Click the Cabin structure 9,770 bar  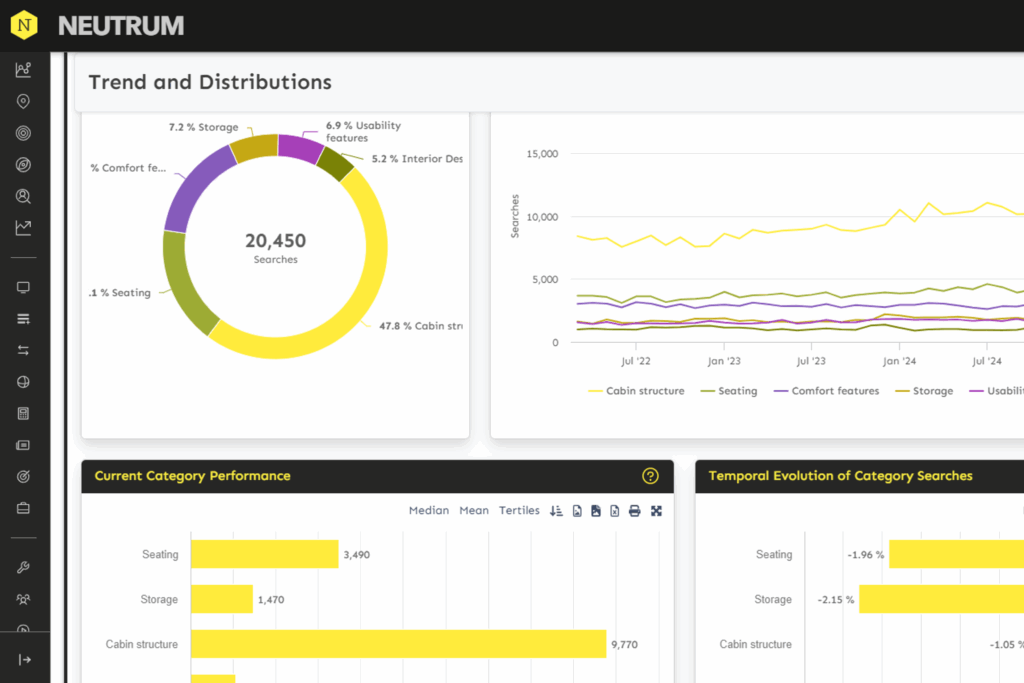pos(398,644)
